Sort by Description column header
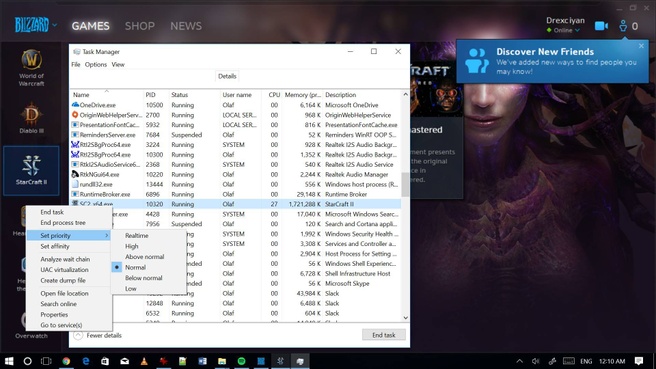The image size is (656, 369). click(362, 95)
